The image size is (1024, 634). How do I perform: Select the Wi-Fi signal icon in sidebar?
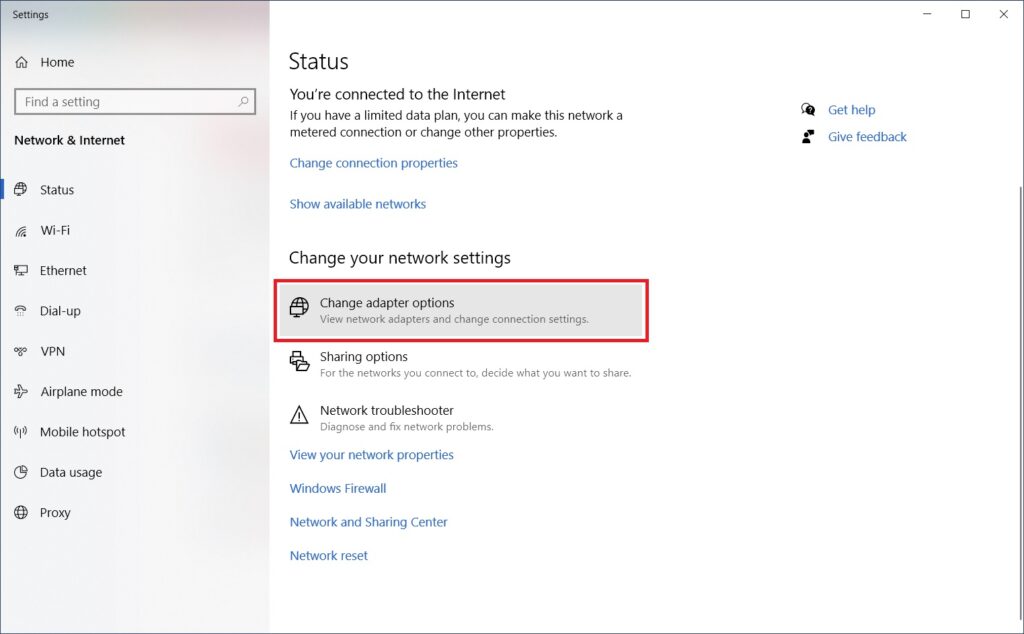click(x=21, y=231)
